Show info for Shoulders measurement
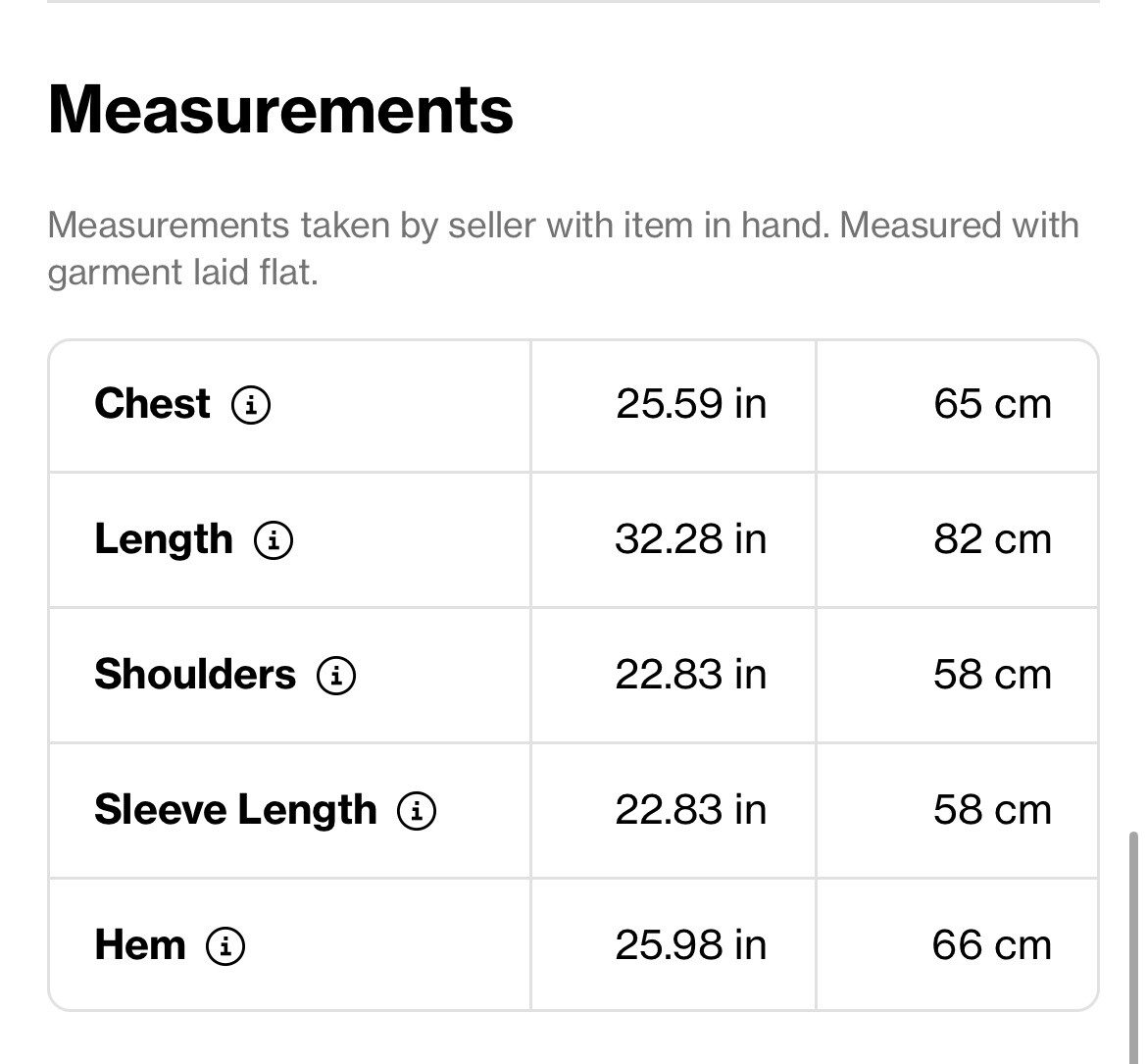This screenshot has height=1064, width=1147. coord(336,676)
